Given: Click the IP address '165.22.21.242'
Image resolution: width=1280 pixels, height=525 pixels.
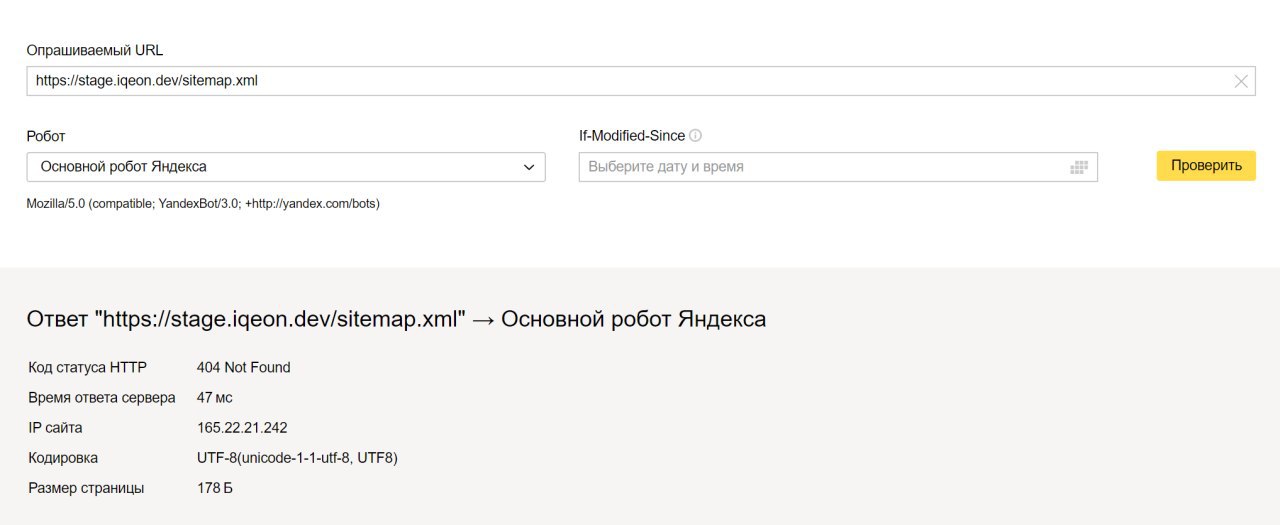Looking at the screenshot, I should click(x=242, y=428).
